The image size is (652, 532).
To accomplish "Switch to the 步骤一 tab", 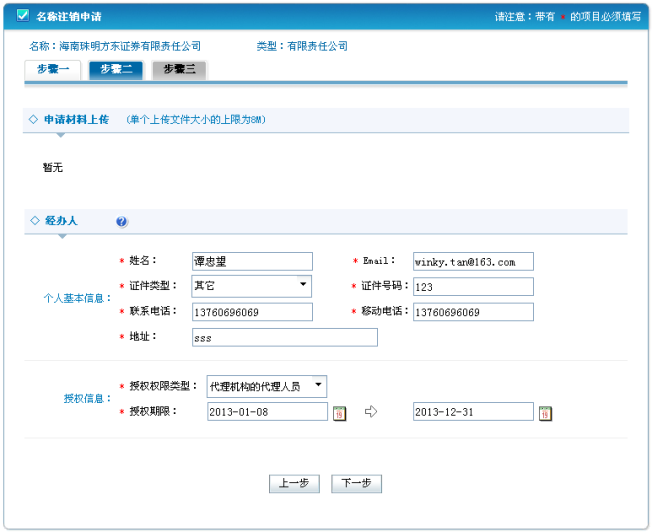I will coord(53,69).
